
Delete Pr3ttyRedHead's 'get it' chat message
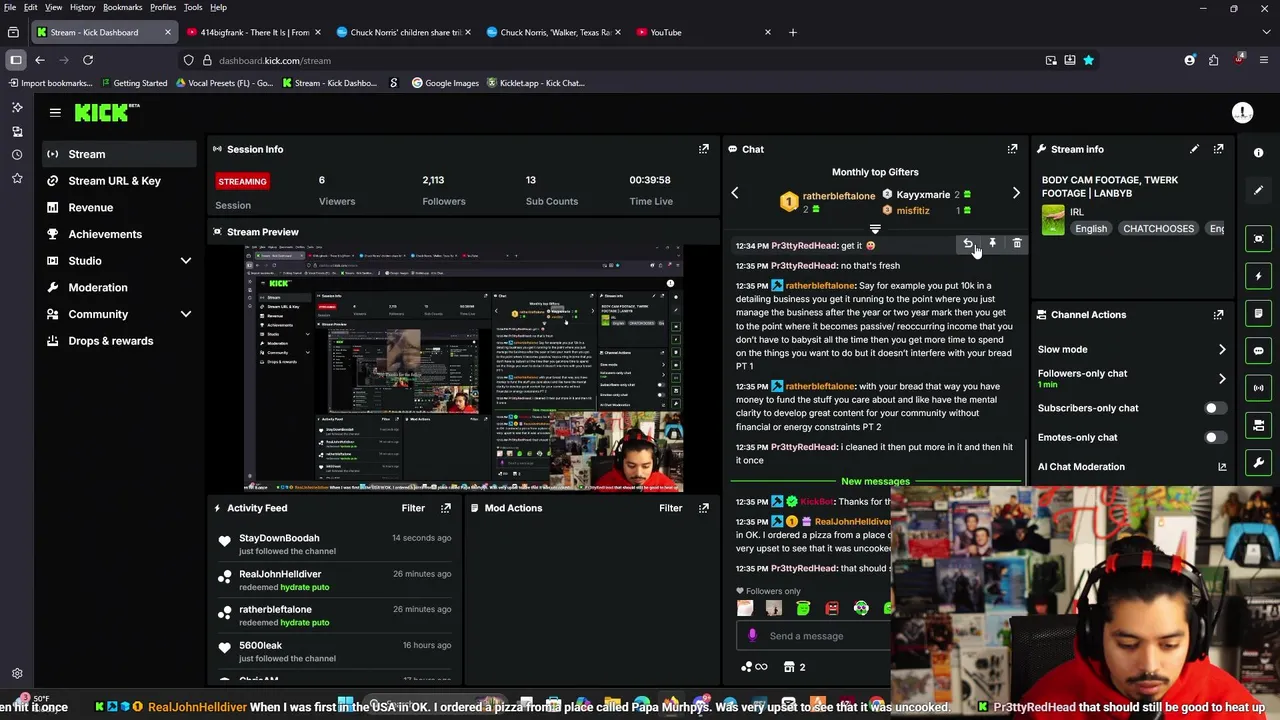1017,243
